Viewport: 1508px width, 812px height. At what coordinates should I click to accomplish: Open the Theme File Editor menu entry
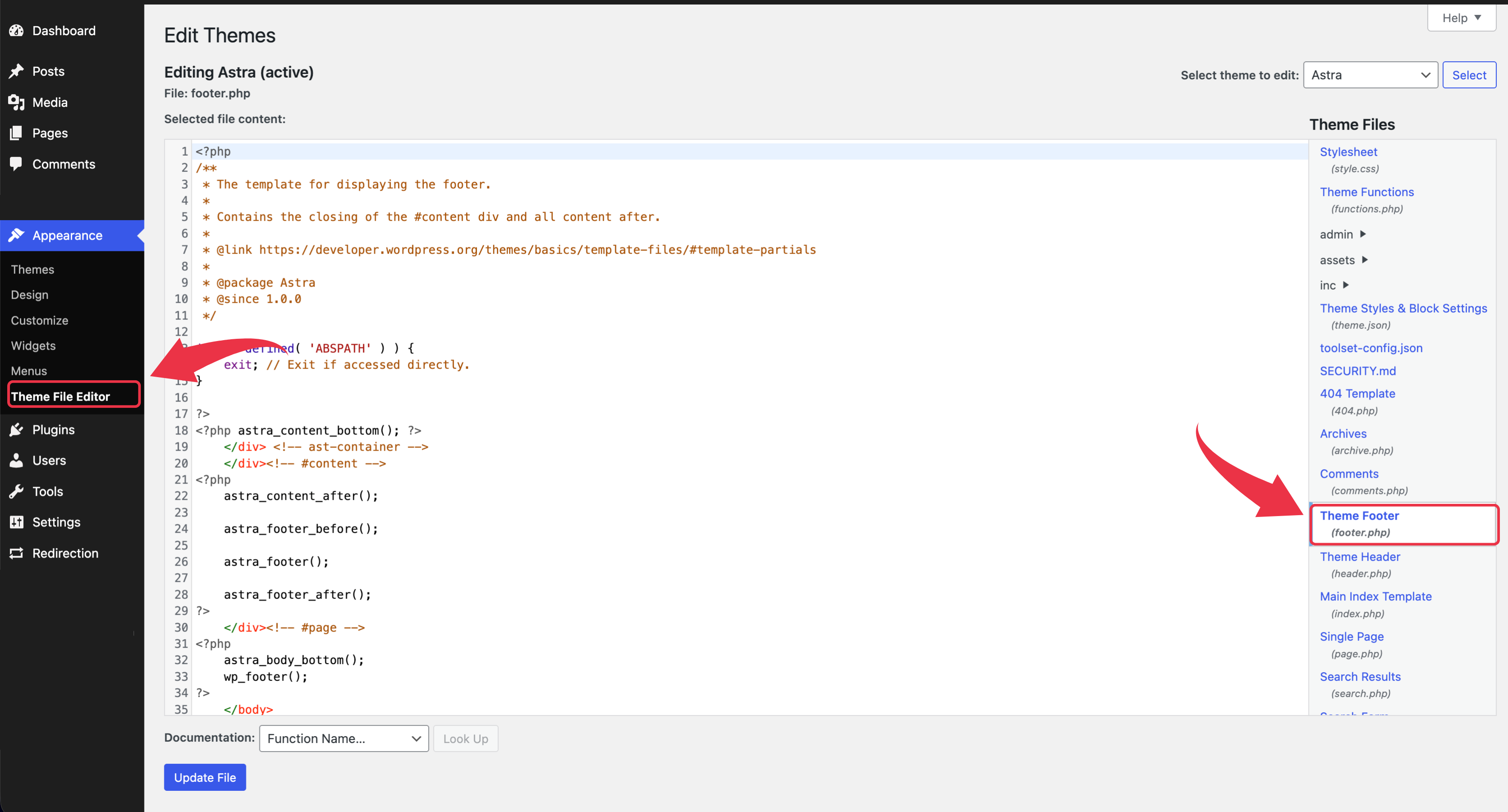pyautogui.click(x=61, y=396)
